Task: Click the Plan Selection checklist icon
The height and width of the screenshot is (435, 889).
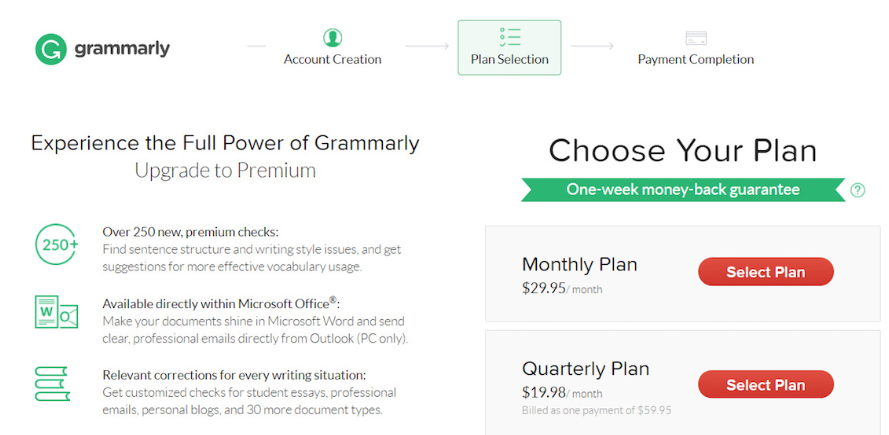Action: [x=510, y=37]
